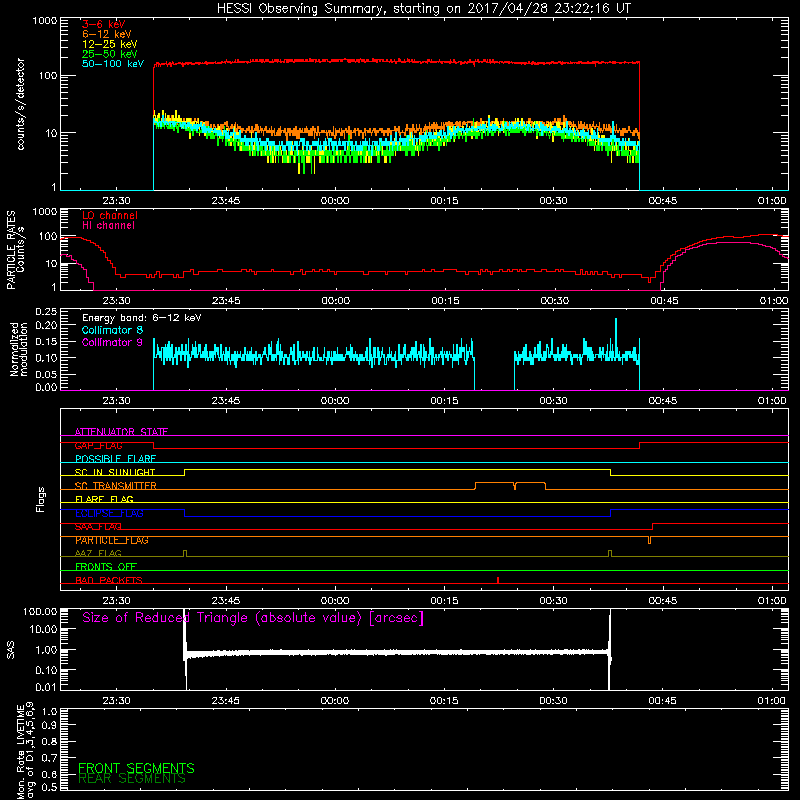Image resolution: width=800 pixels, height=800 pixels.
Task: Click the 0.25 value on modulation axis
Action: pyautogui.click(x=46, y=311)
